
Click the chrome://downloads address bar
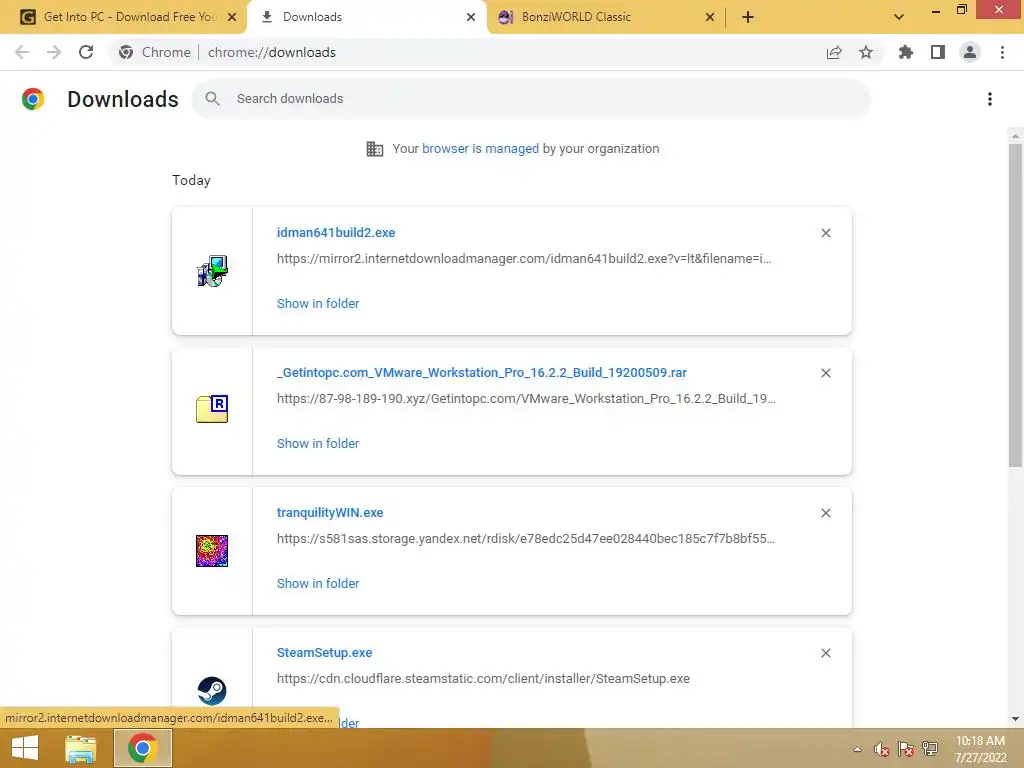click(272, 52)
